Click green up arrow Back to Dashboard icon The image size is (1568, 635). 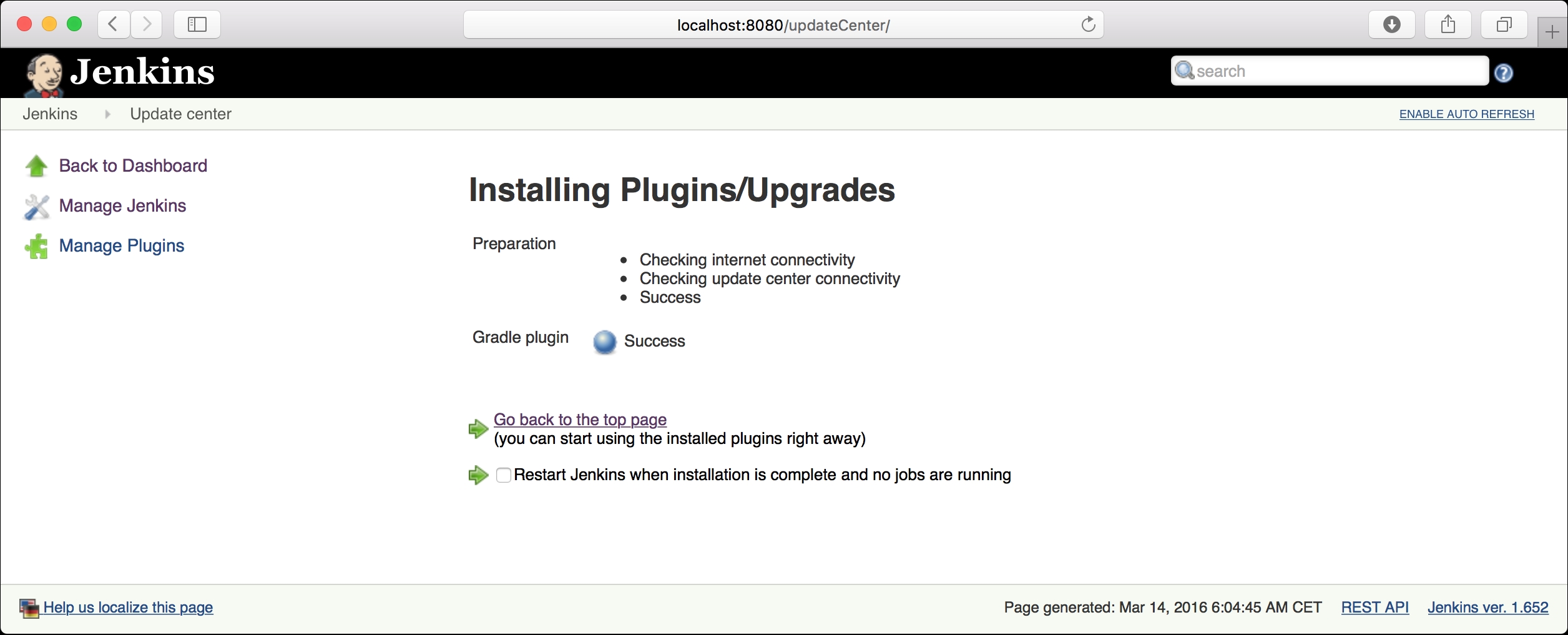(36, 165)
